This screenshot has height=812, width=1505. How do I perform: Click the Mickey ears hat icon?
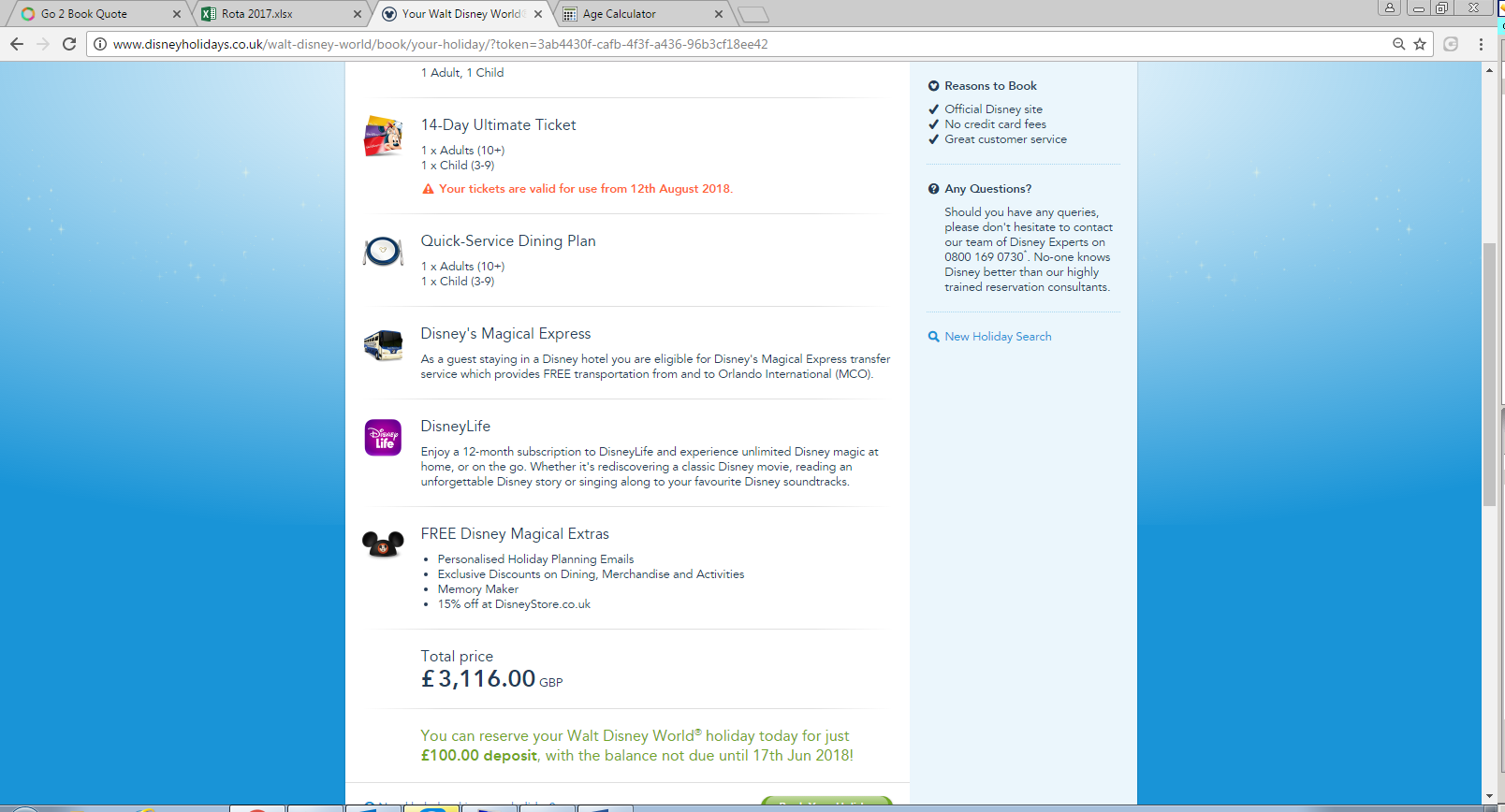coord(383,543)
